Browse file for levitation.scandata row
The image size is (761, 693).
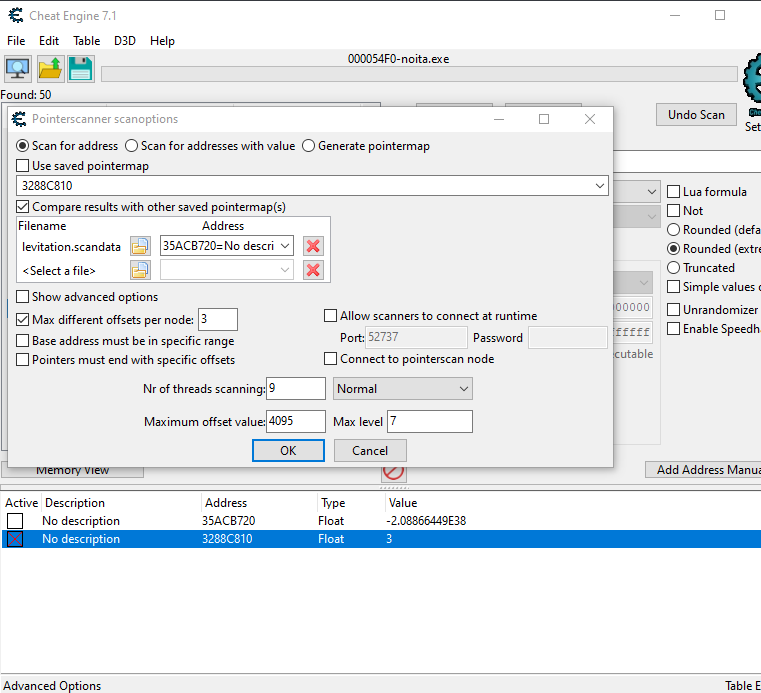140,246
